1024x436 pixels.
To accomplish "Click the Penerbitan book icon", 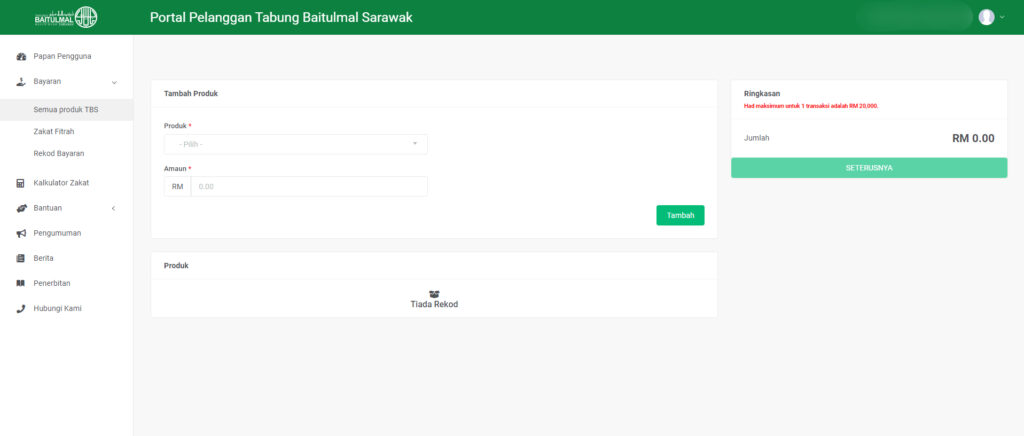I will pyautogui.click(x=20, y=283).
